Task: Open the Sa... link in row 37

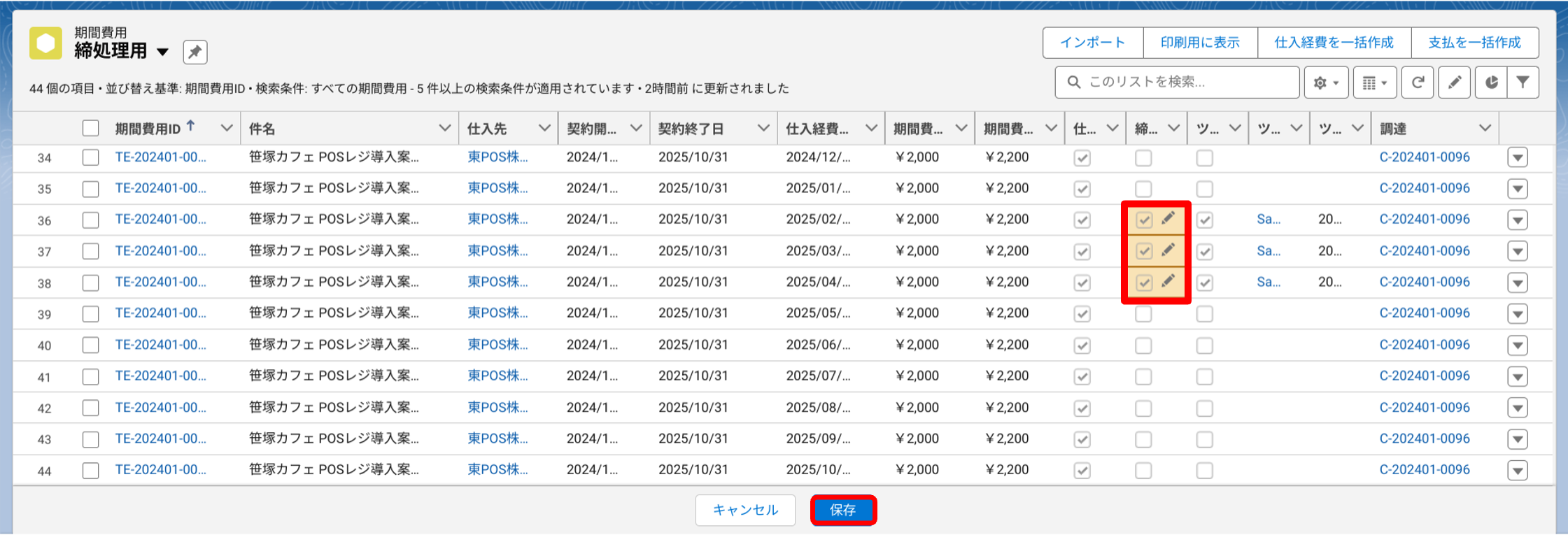Action: click(x=1269, y=250)
